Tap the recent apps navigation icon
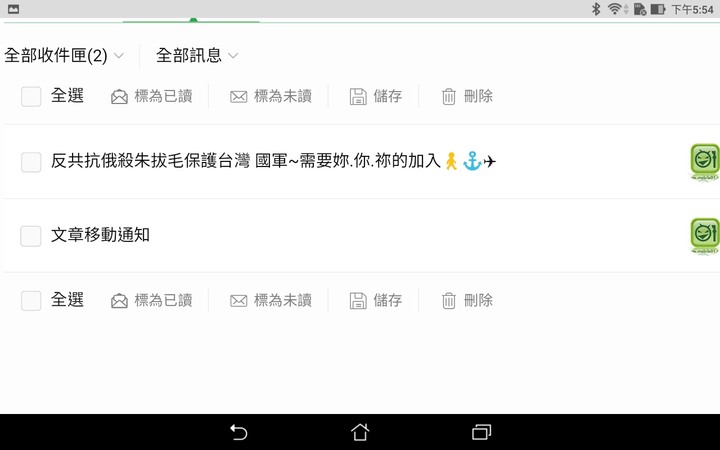The width and height of the screenshot is (720, 450). pyautogui.click(x=481, y=432)
